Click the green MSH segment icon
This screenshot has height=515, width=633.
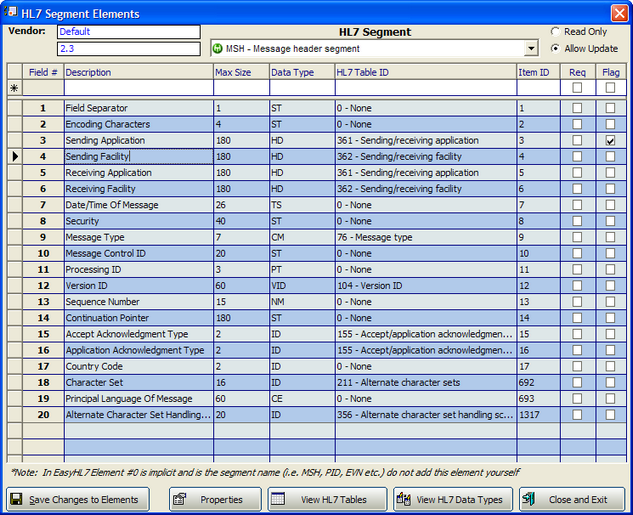(x=217, y=49)
